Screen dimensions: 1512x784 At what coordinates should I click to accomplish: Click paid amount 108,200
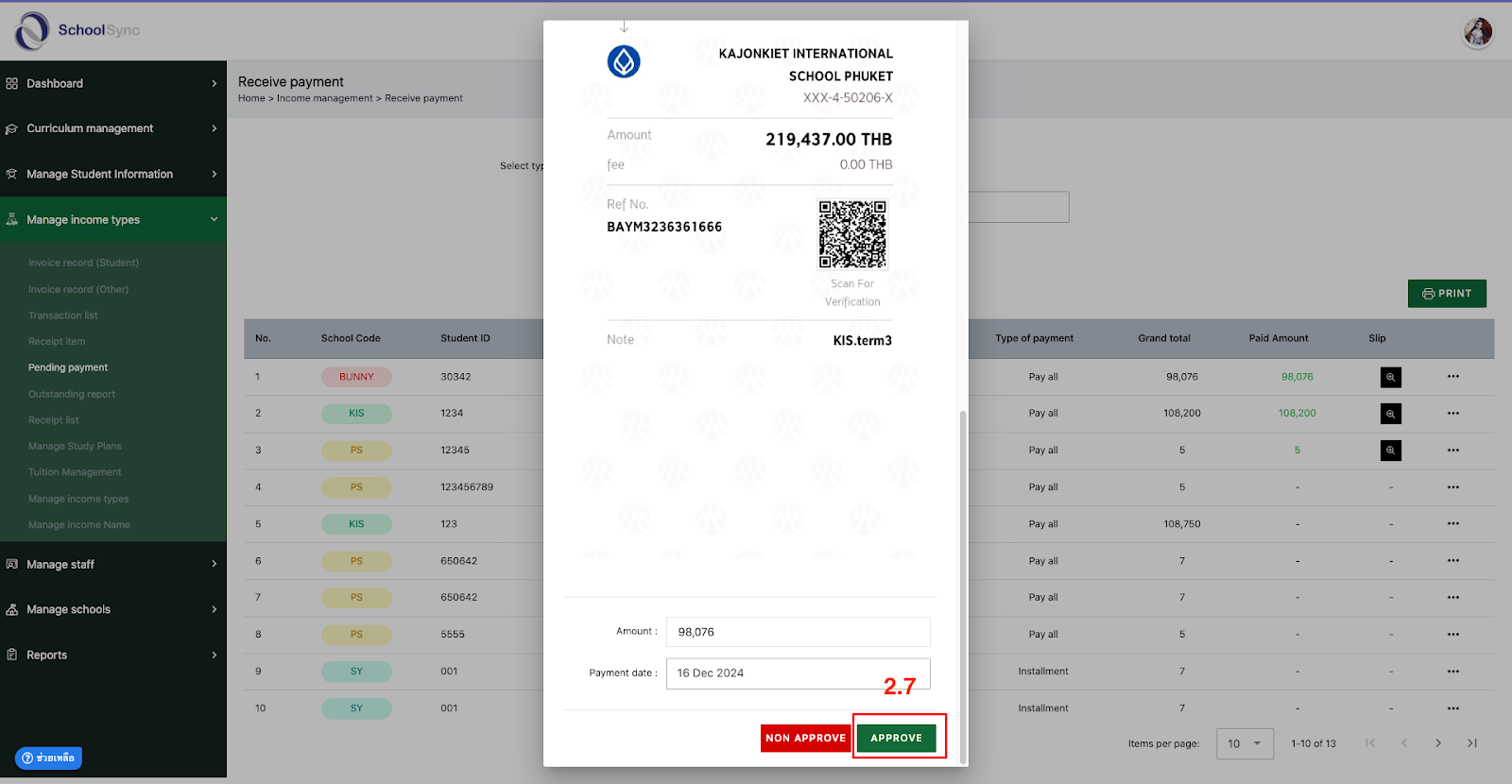[1297, 414]
